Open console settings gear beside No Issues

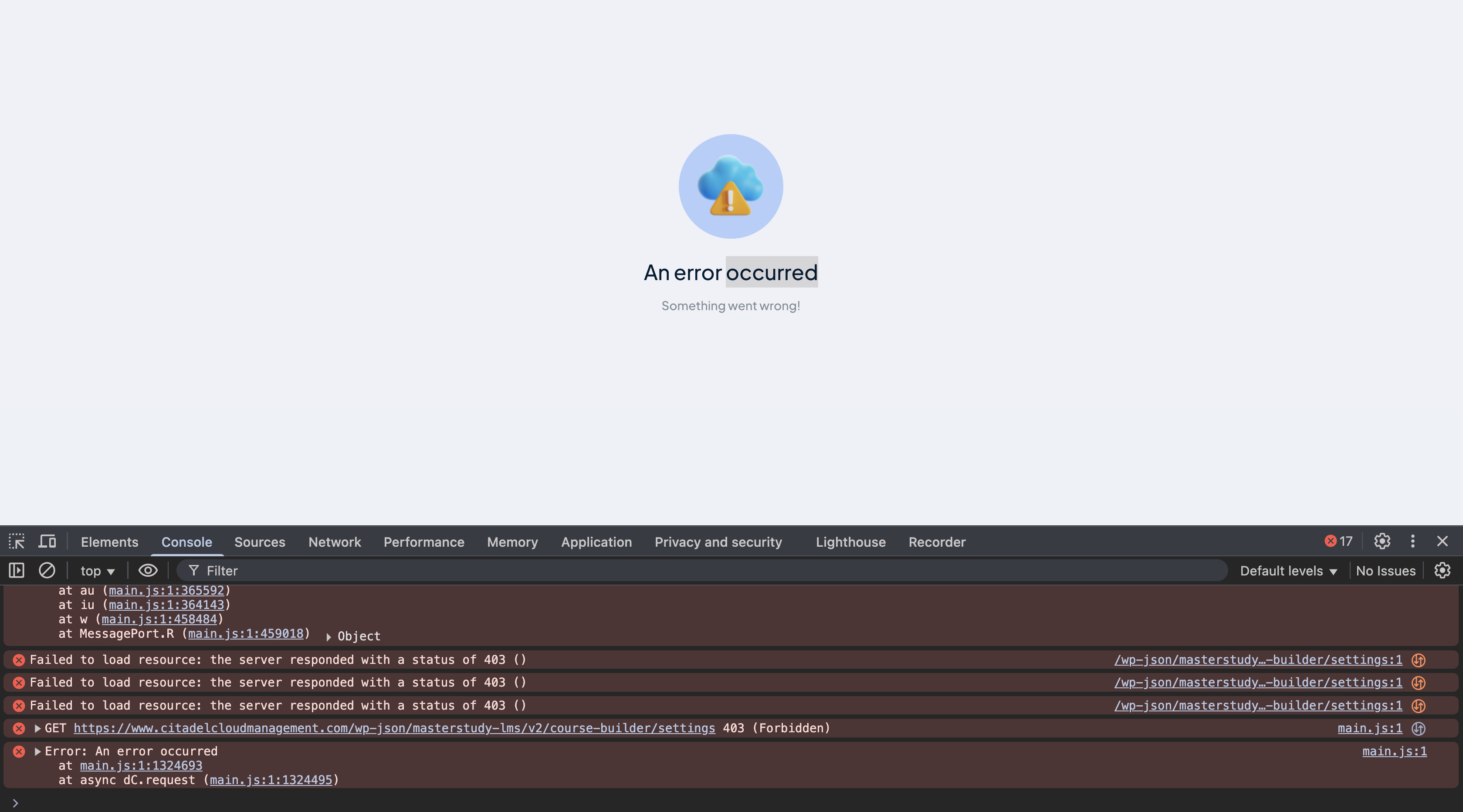[1442, 570]
